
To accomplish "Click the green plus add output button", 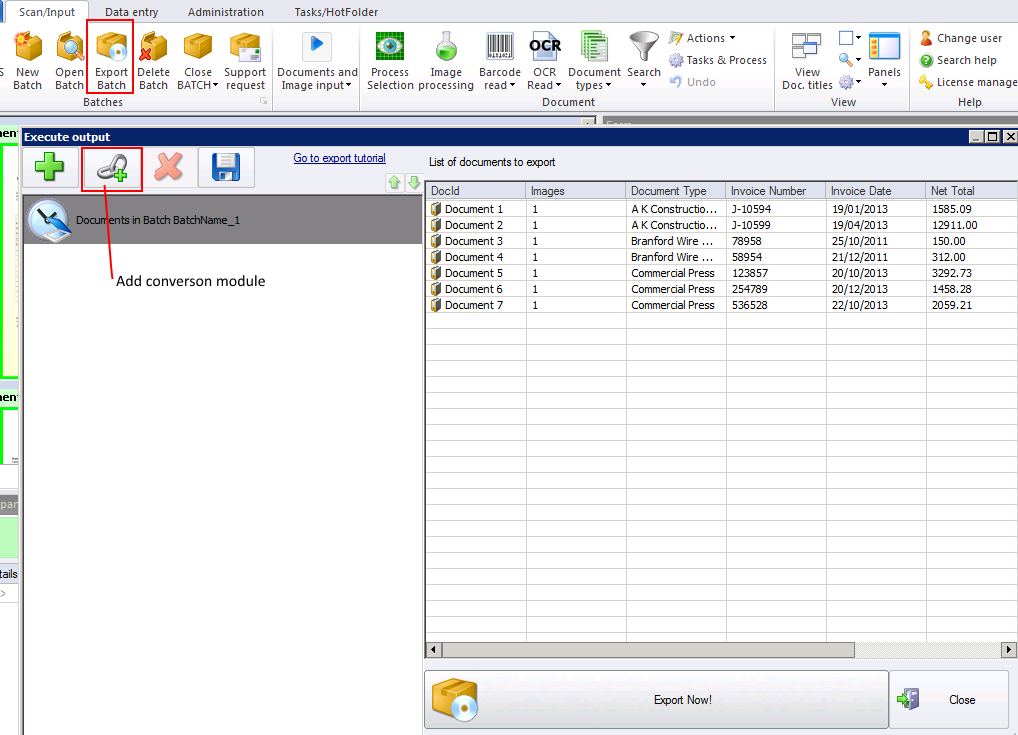I will click(50, 168).
